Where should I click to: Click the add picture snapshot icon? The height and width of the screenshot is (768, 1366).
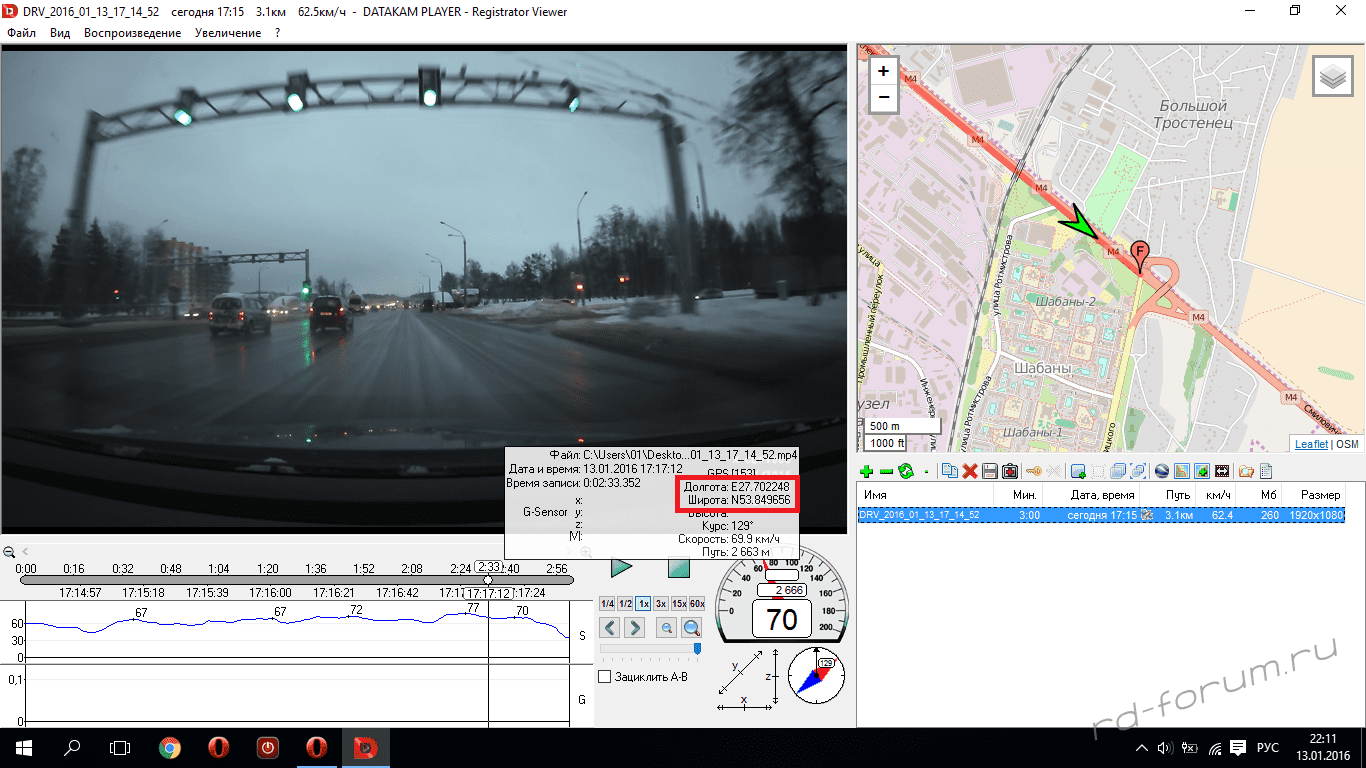(x=1078, y=471)
